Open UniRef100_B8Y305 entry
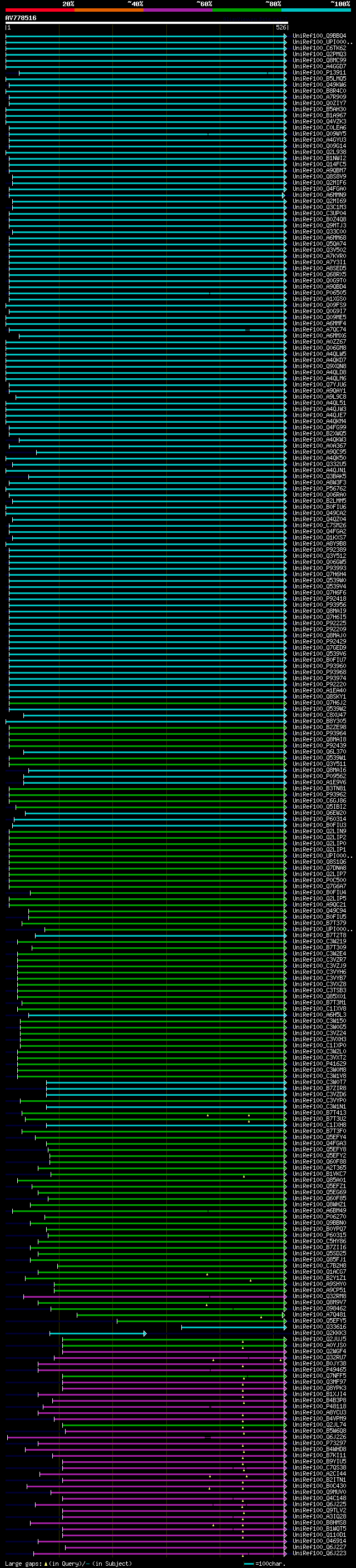Viewport: 356px width, 1568px height. click(319, 721)
